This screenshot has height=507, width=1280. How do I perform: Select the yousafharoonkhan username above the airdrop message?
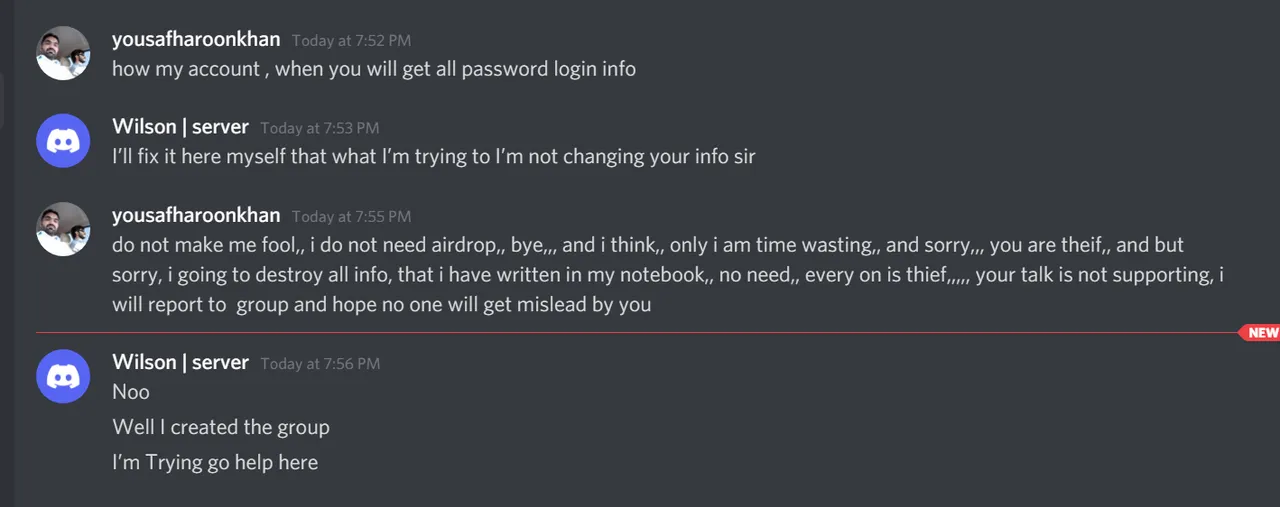[196, 215]
